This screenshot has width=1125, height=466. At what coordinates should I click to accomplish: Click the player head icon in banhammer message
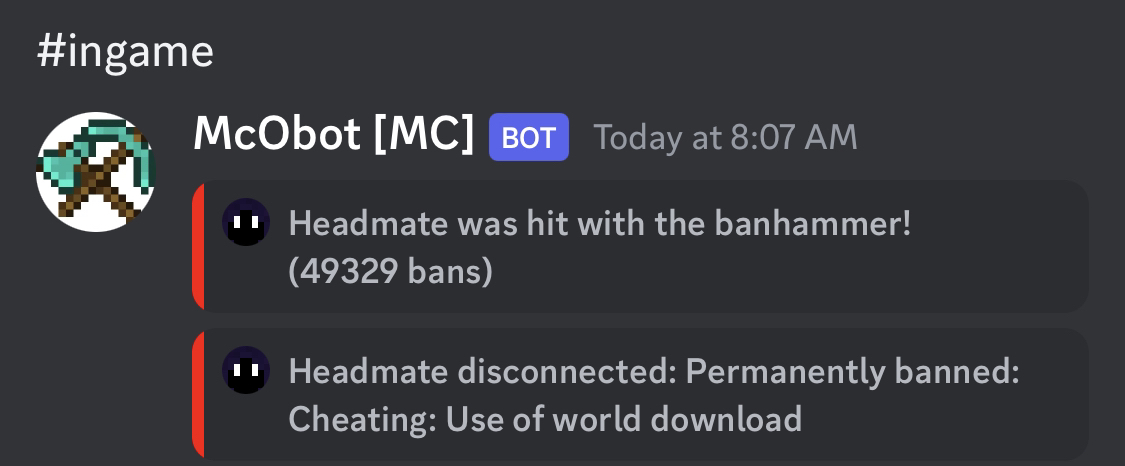(x=245, y=223)
